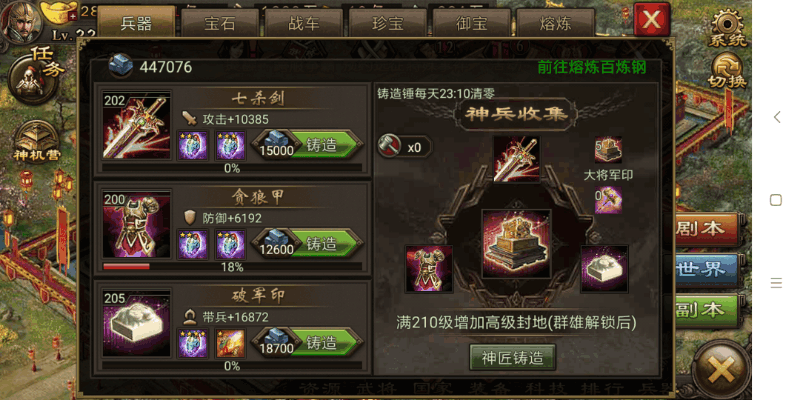This screenshot has width=800, height=400.
Task: Click the 神匠铸造 button
Action: [512, 357]
